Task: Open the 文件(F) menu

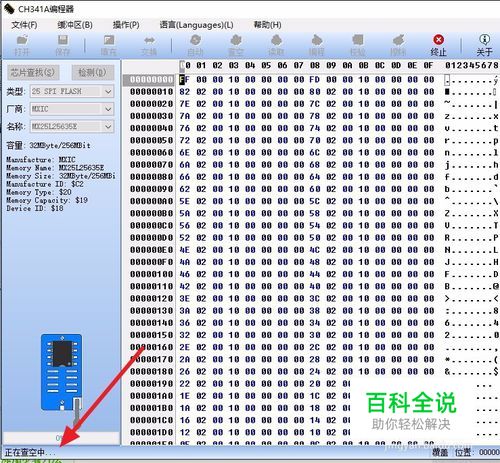Action: point(24,25)
